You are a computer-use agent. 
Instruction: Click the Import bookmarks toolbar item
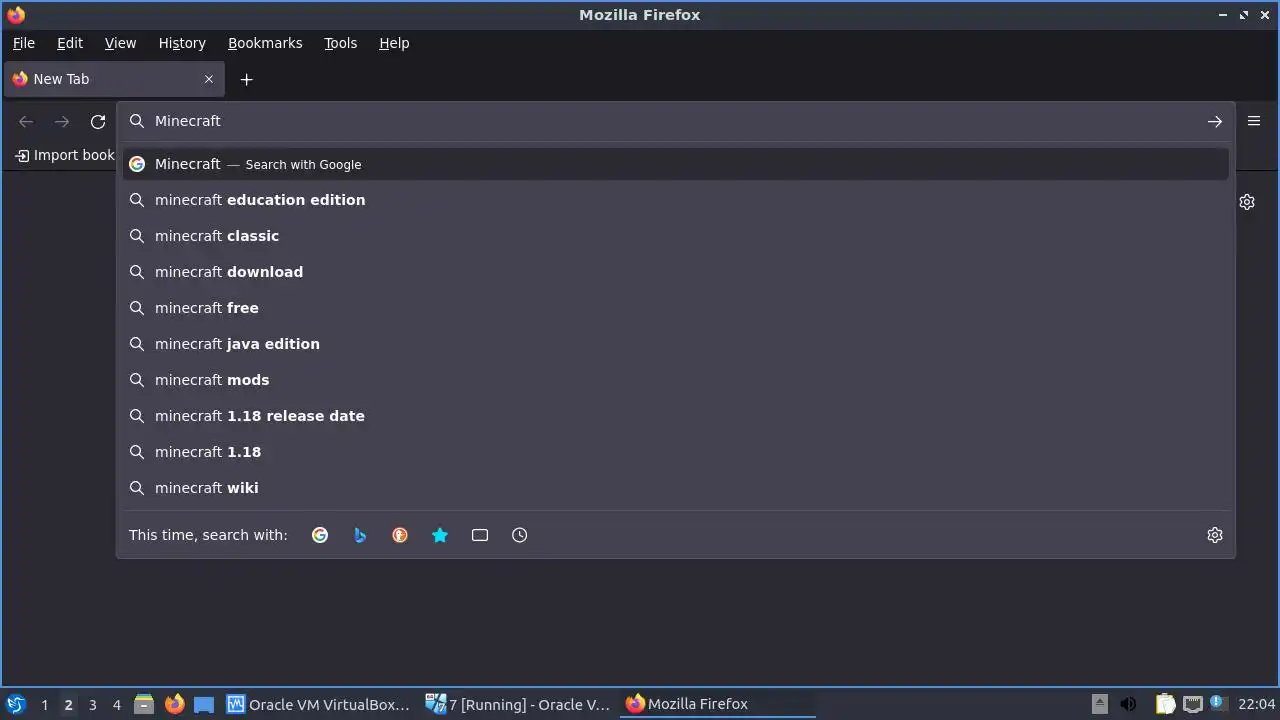pos(65,155)
